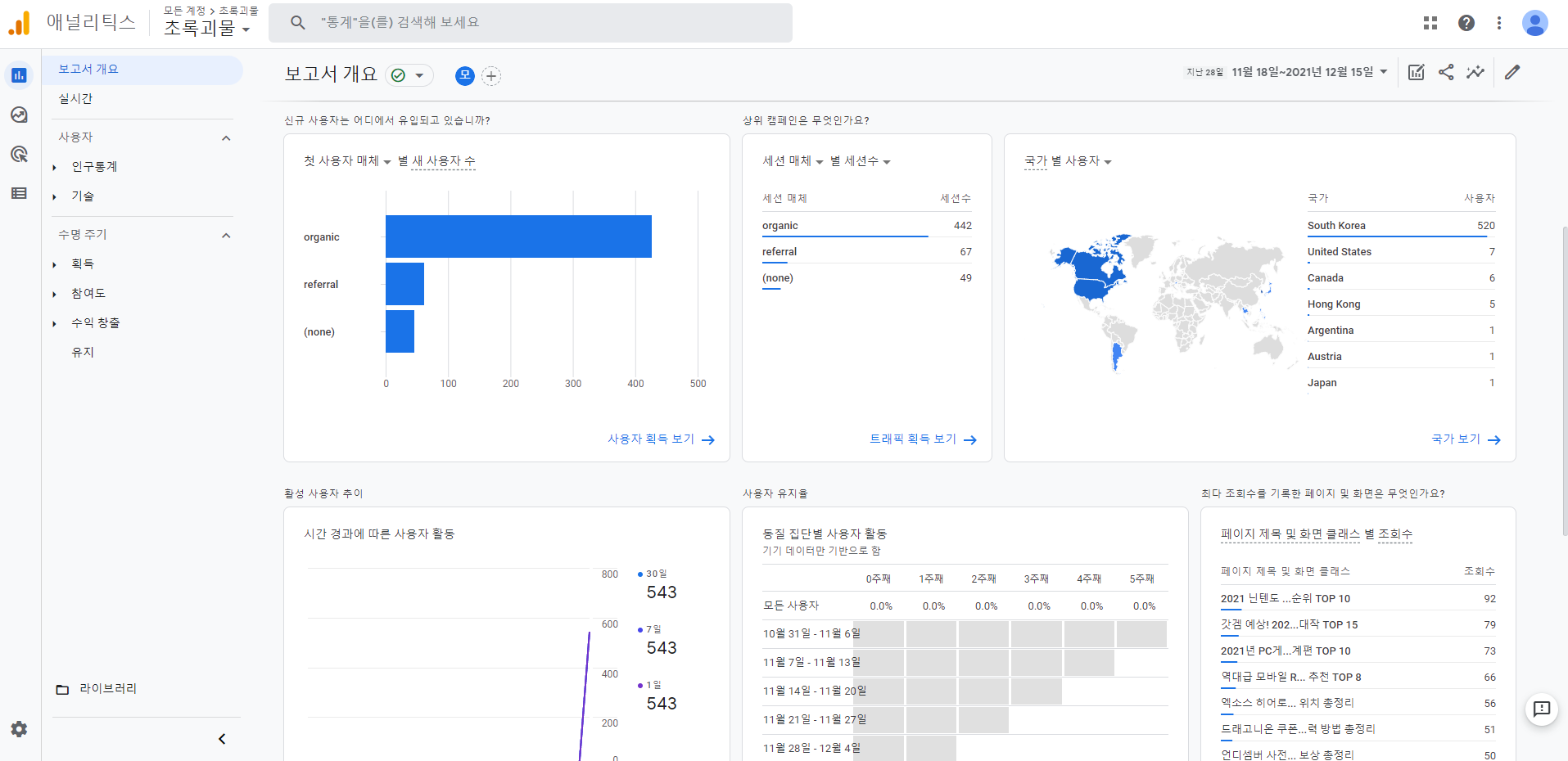Click the organic row in session table
The height and width of the screenshot is (761, 1568).
point(867,226)
